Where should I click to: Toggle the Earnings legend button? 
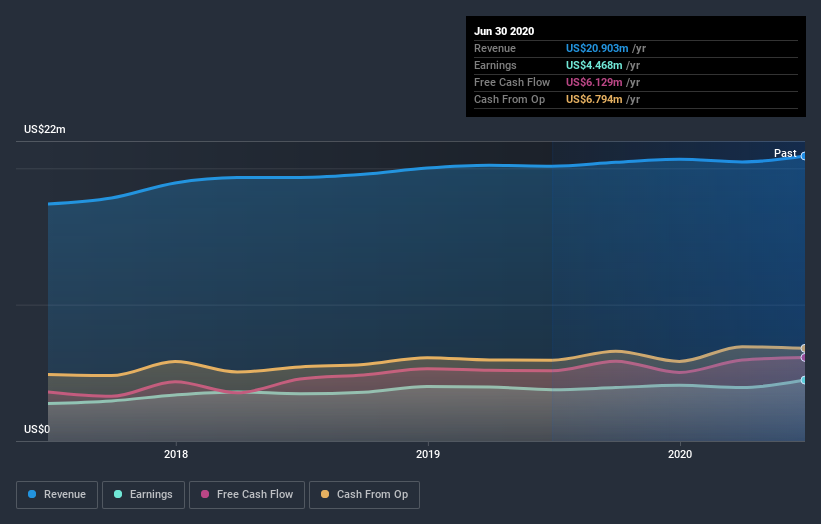[x=143, y=495]
